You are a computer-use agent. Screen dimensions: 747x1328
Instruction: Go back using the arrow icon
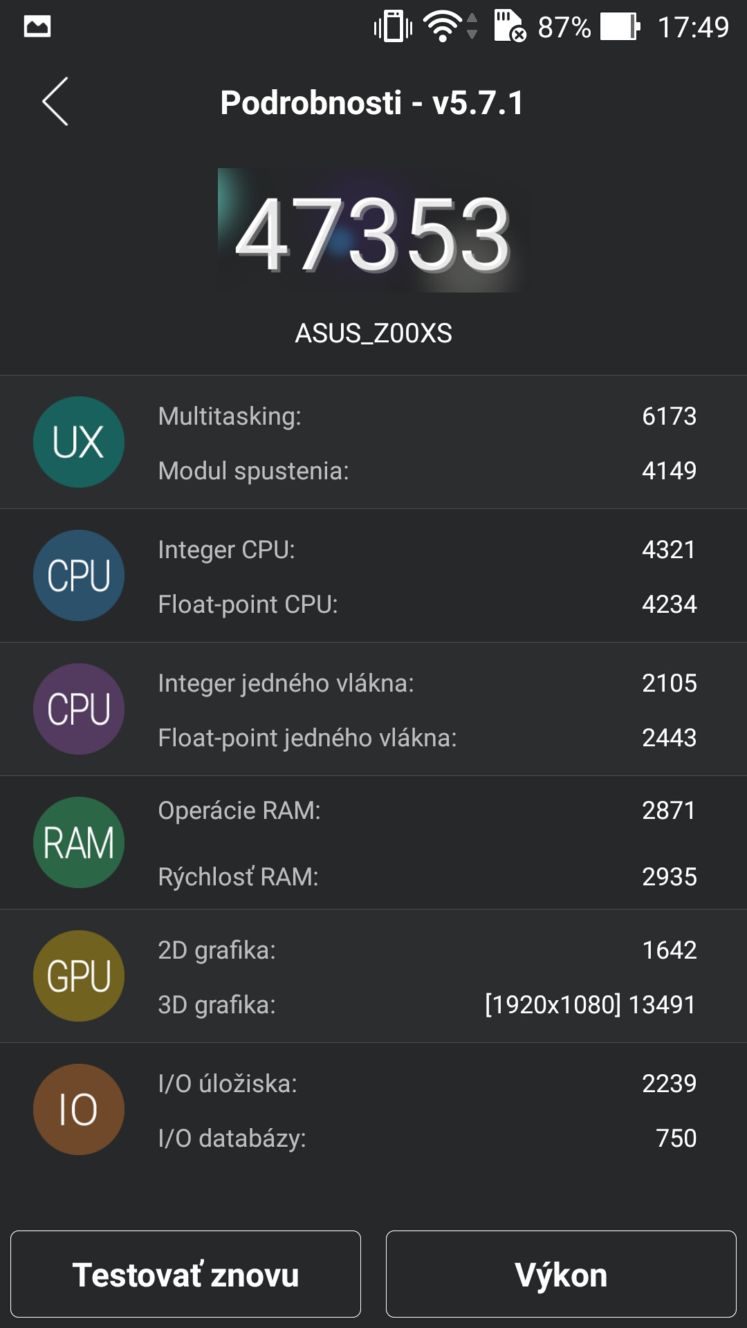[55, 102]
